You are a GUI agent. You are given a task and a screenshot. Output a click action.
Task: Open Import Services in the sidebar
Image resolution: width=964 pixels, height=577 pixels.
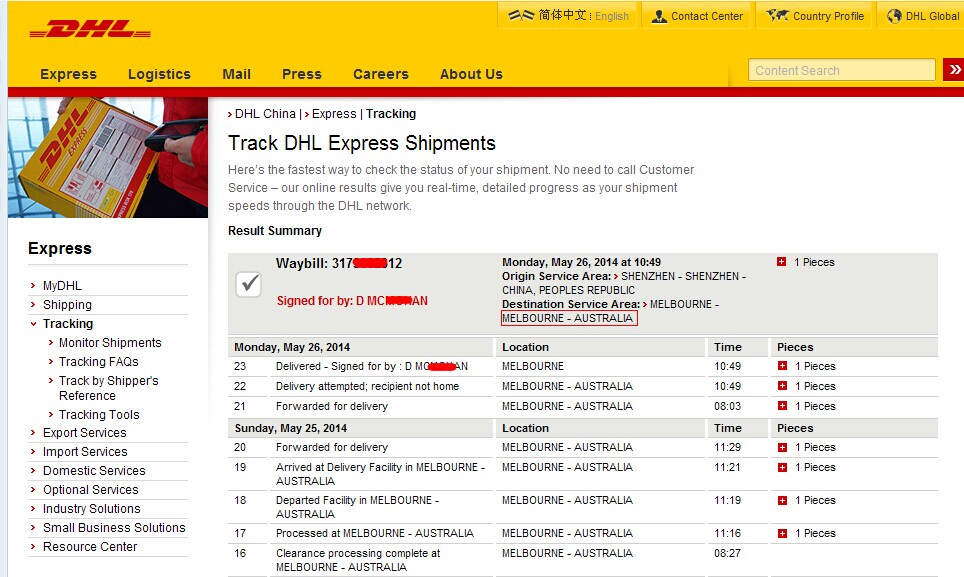click(85, 452)
